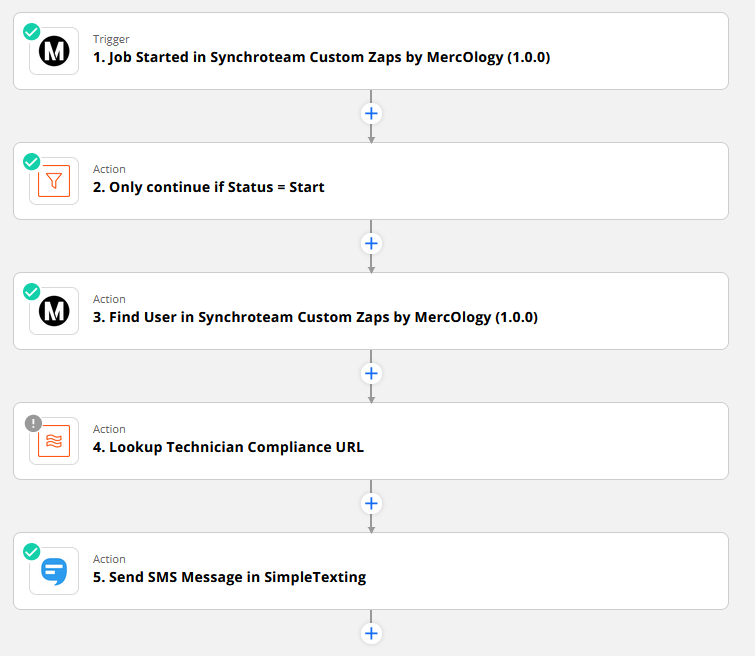Click the SimpleTexting chat bubble icon
755x656 pixels.
coord(54,571)
